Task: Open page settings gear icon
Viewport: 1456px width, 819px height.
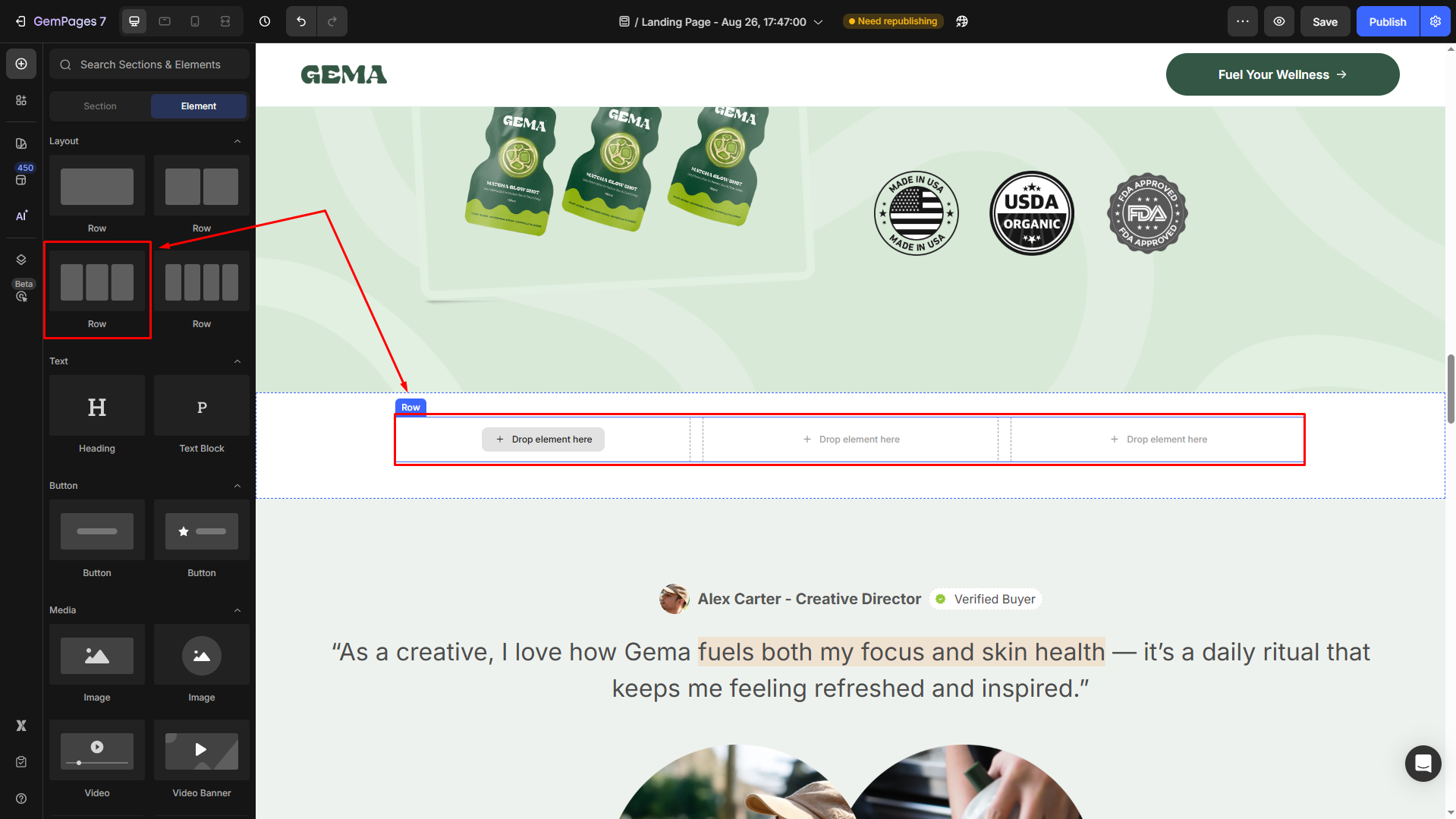Action: [1436, 21]
